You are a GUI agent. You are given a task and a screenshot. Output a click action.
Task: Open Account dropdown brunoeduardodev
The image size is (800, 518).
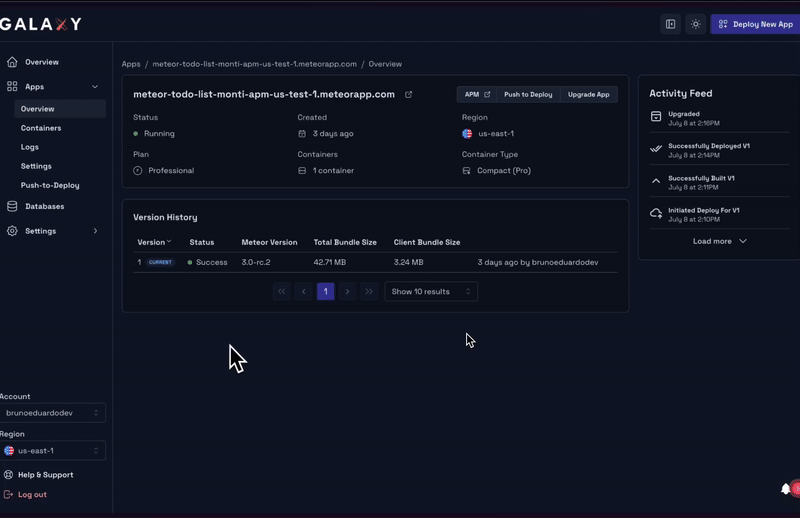(53, 413)
